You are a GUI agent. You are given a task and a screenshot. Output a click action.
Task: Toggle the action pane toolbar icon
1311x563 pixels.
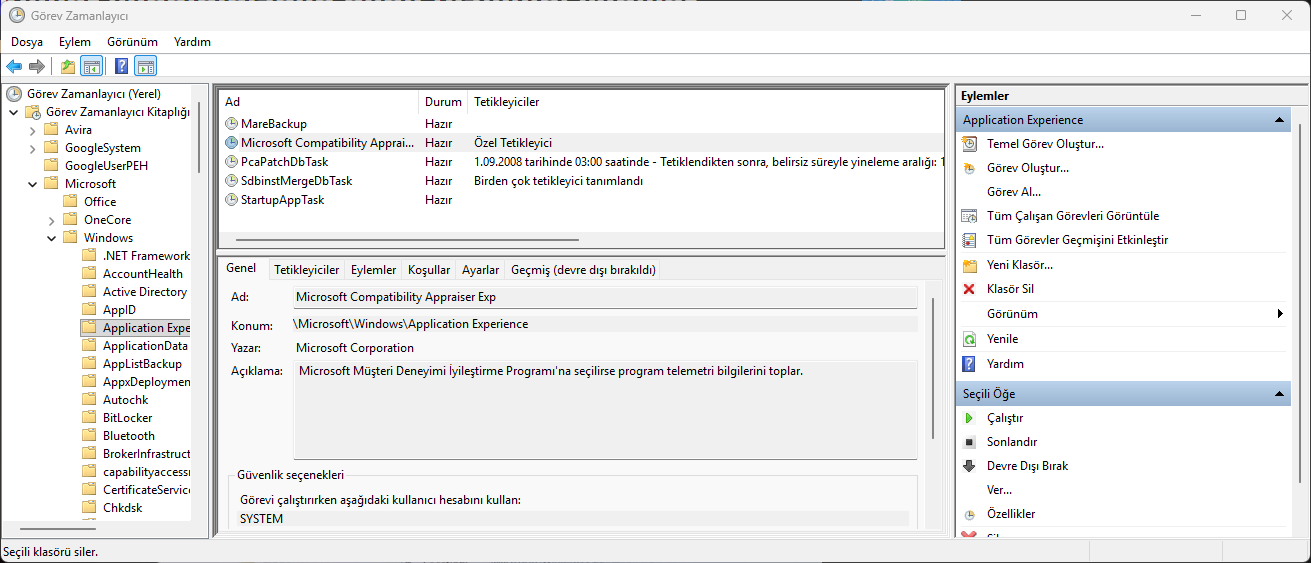click(x=146, y=67)
